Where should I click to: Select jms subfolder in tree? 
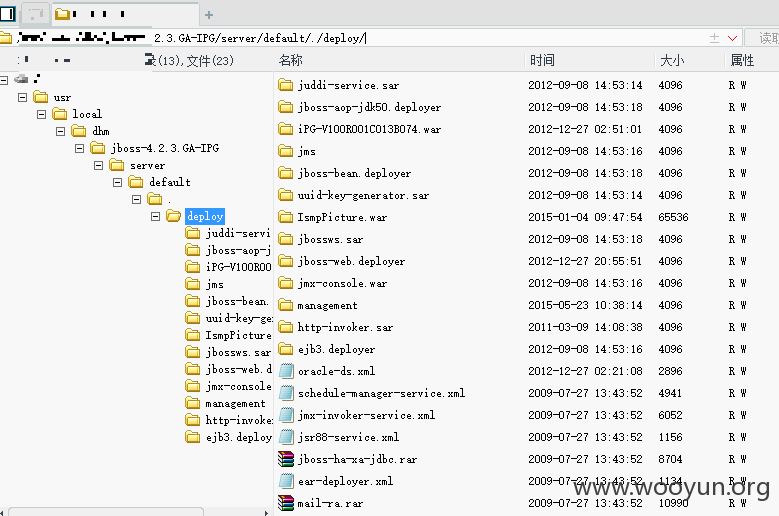[215, 284]
